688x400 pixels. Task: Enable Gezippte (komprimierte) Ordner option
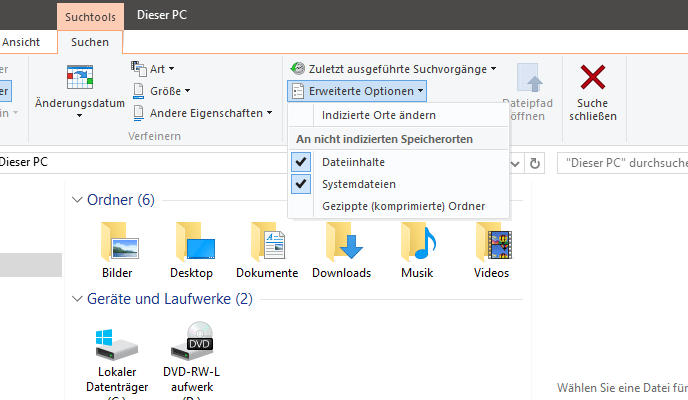pos(403,206)
